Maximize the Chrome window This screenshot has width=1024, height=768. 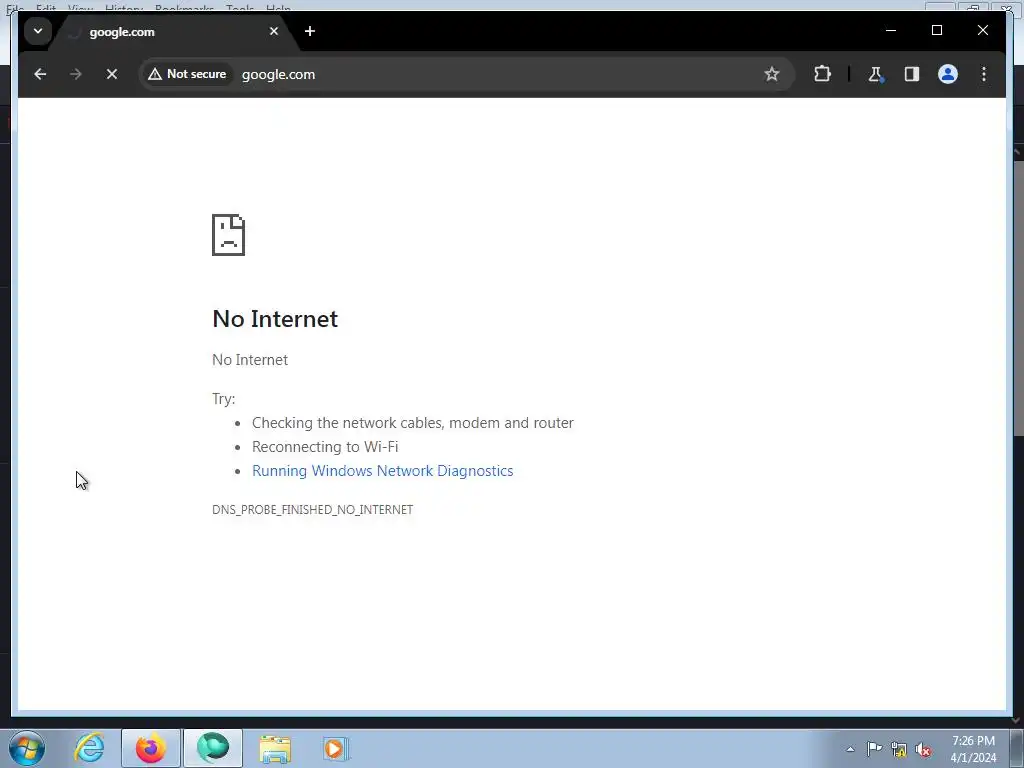point(936,31)
